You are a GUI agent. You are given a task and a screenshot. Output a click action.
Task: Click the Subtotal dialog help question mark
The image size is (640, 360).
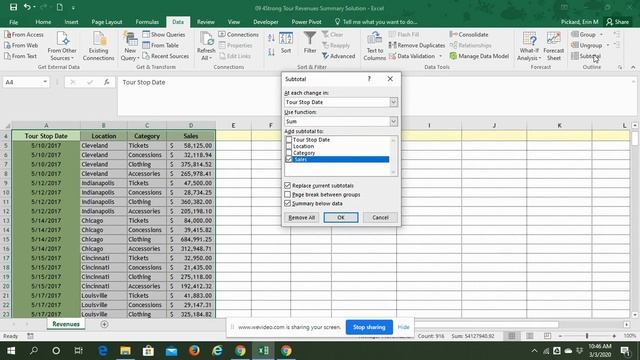coord(369,79)
